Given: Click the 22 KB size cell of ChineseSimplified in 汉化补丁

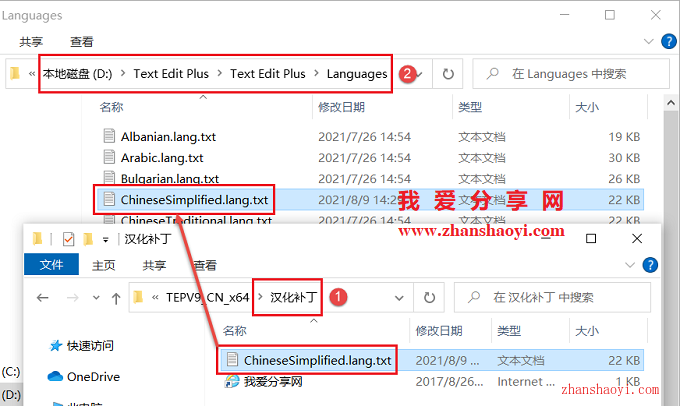Looking at the screenshot, I should (624, 360).
